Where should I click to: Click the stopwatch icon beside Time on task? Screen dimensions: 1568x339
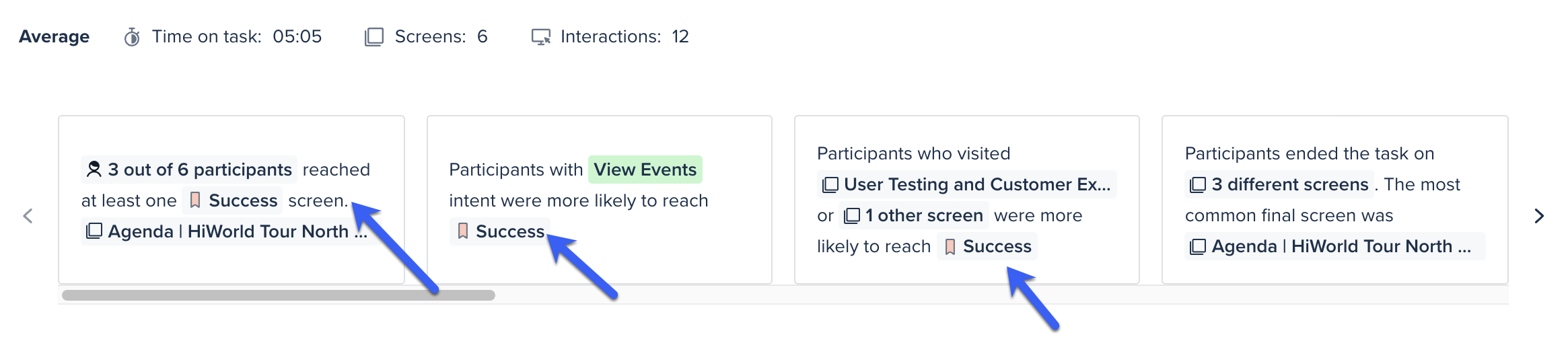pos(132,37)
